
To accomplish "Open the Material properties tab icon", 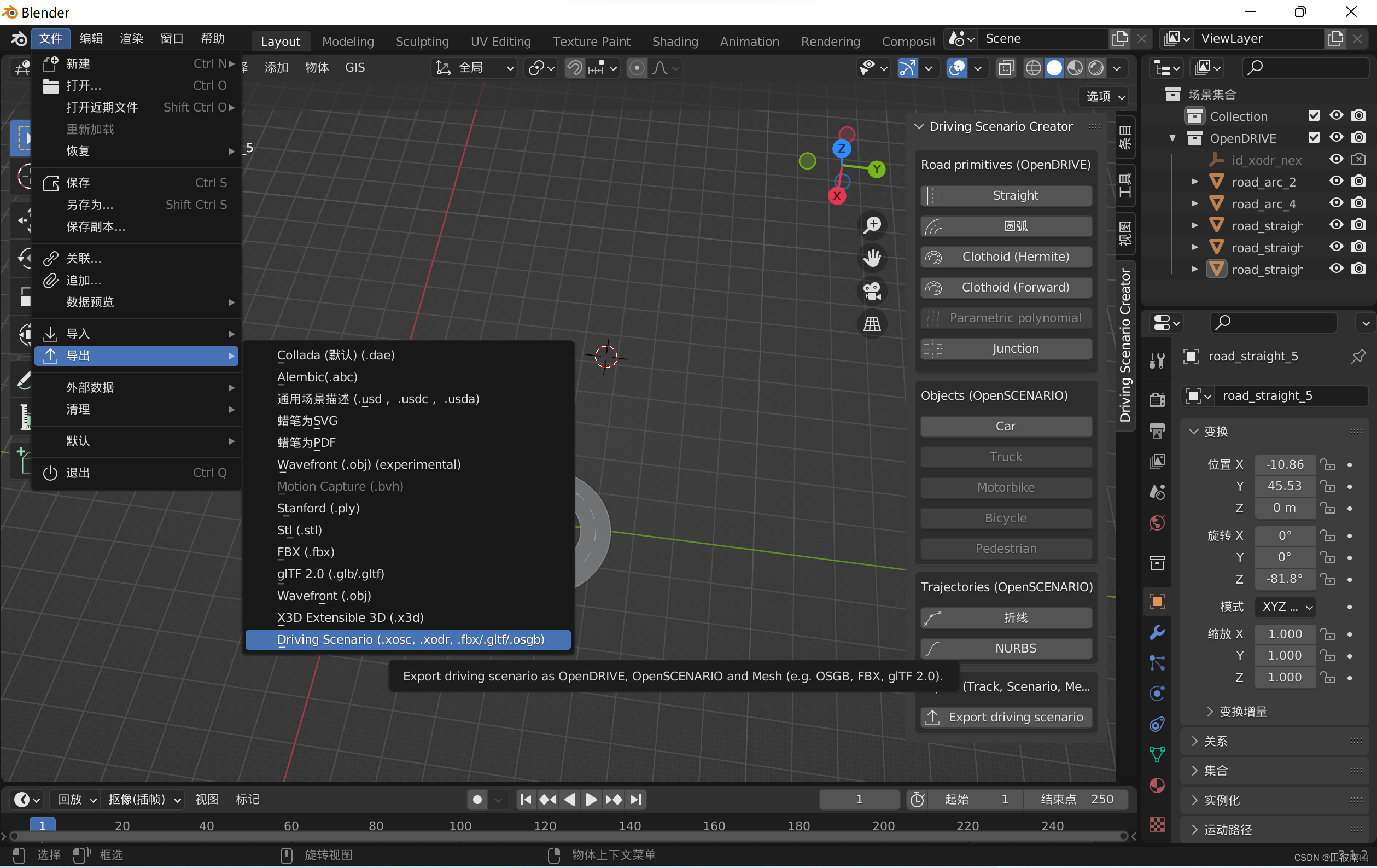I will [1157, 785].
